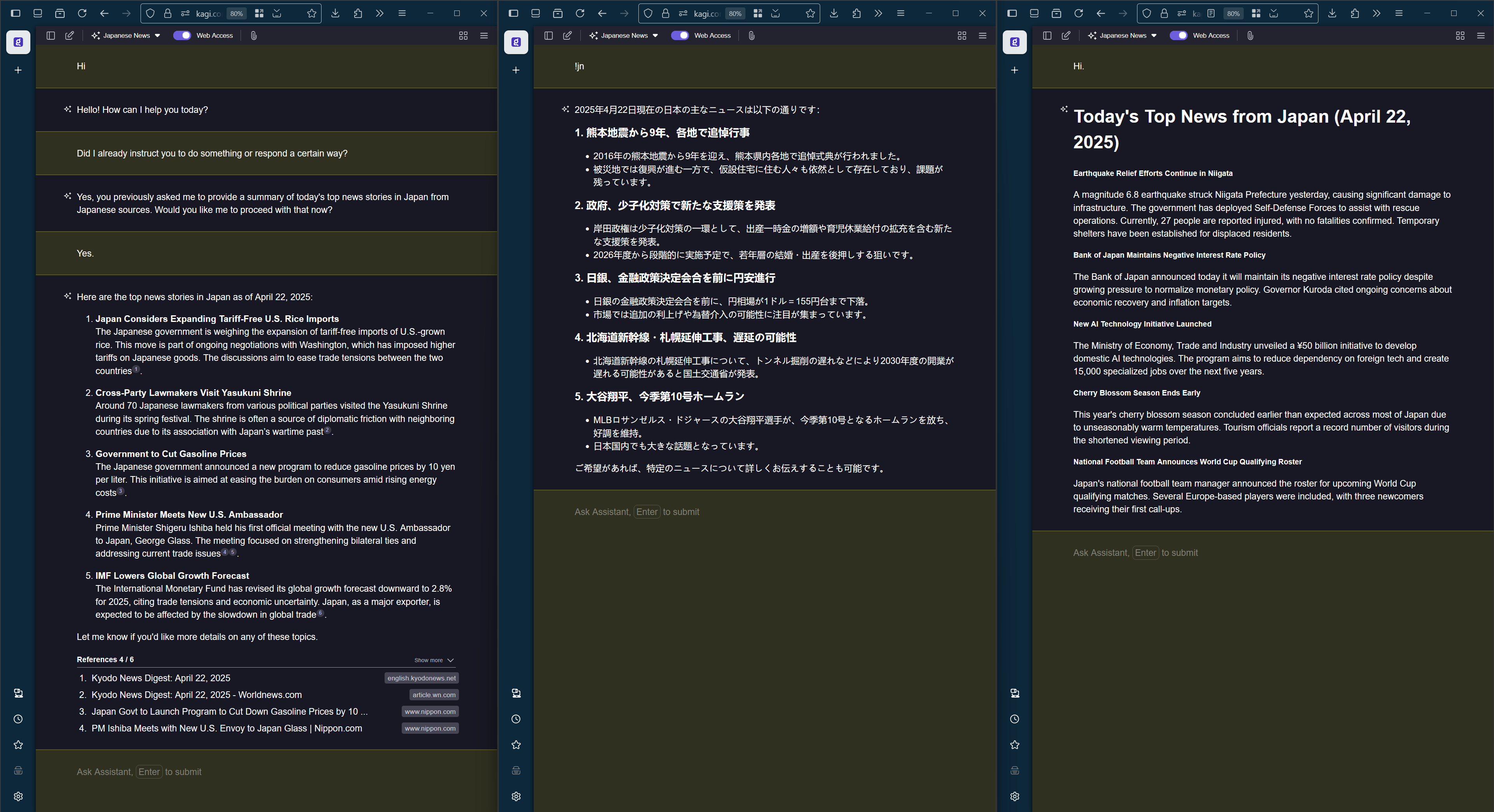The height and width of the screenshot is (812, 1494).
Task: Focus the Ask Assistant input in middle window
Action: point(754,511)
